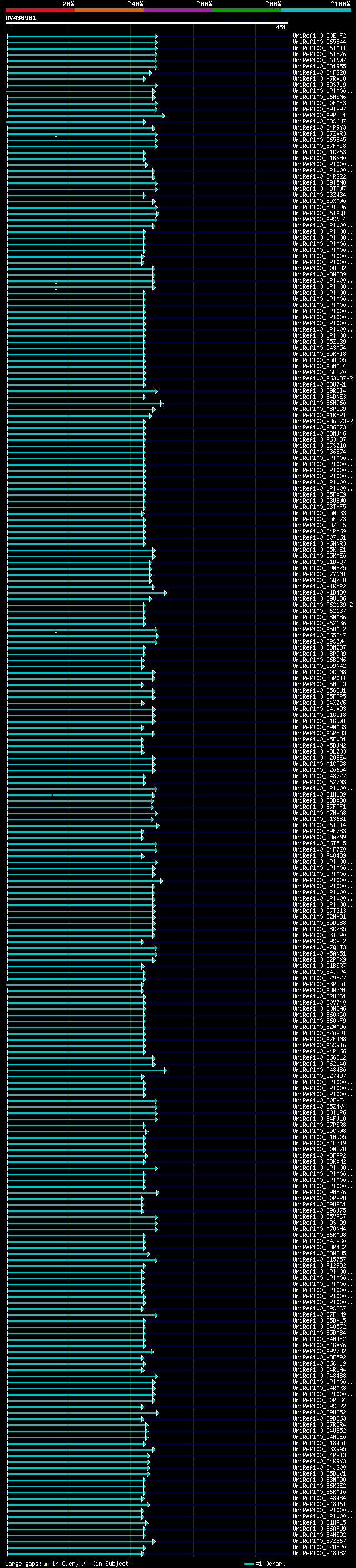Open hit UniRef100_A7RVJ0
This screenshot has width=356, height=1568.
[319, 78]
